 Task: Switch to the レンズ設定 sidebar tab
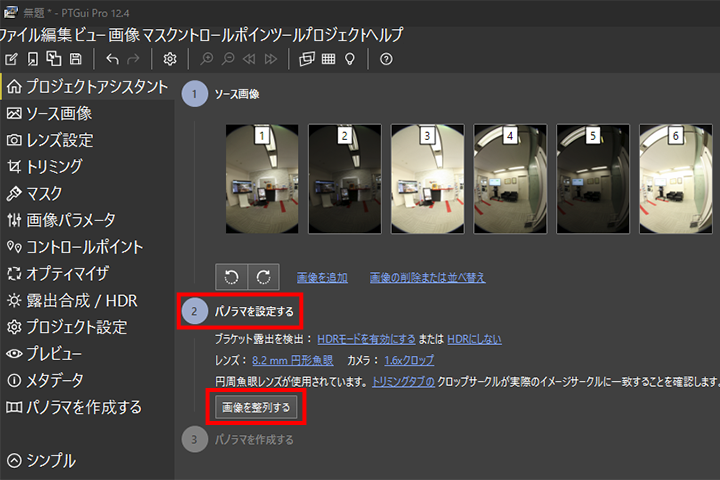pos(50,140)
